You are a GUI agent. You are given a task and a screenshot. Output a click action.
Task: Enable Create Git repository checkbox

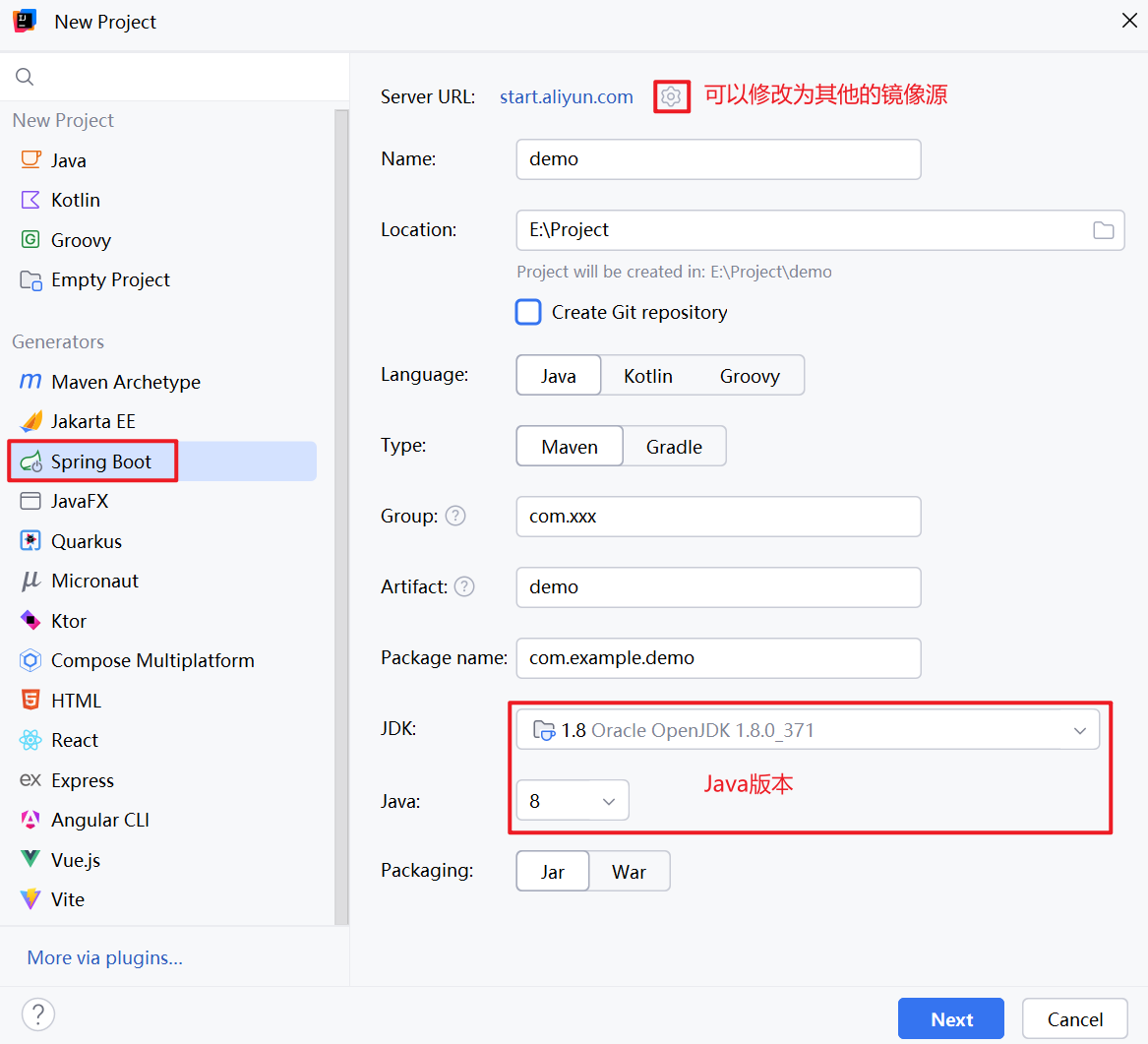tap(528, 312)
